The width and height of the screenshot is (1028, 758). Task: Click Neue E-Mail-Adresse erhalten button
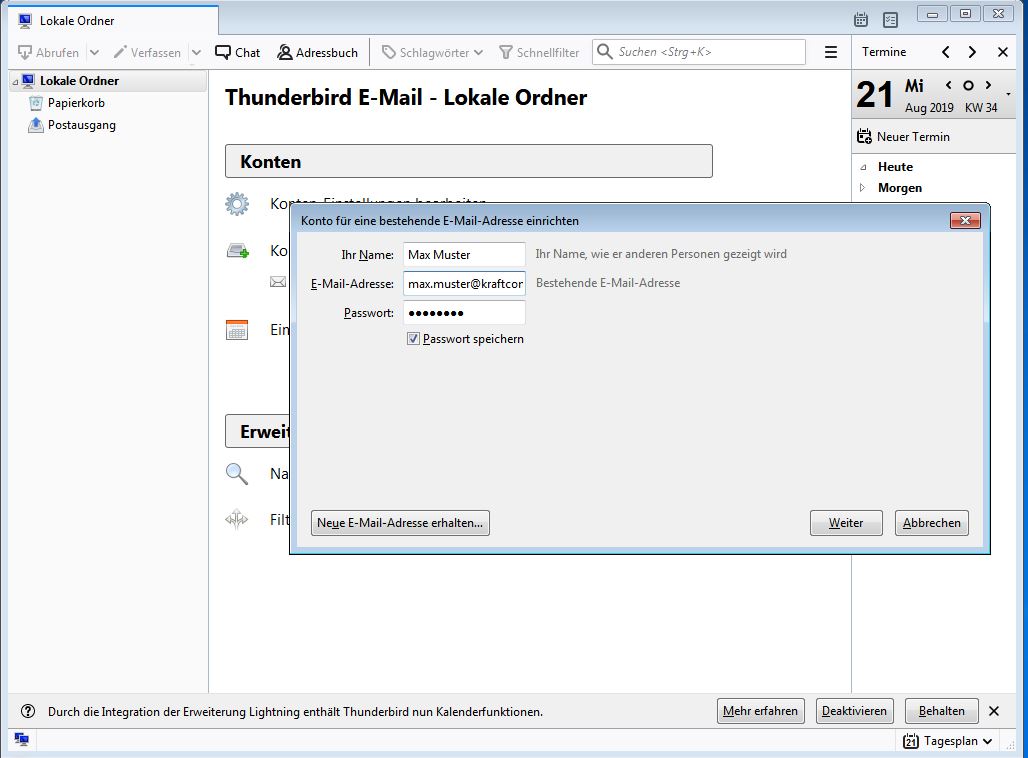coord(400,523)
